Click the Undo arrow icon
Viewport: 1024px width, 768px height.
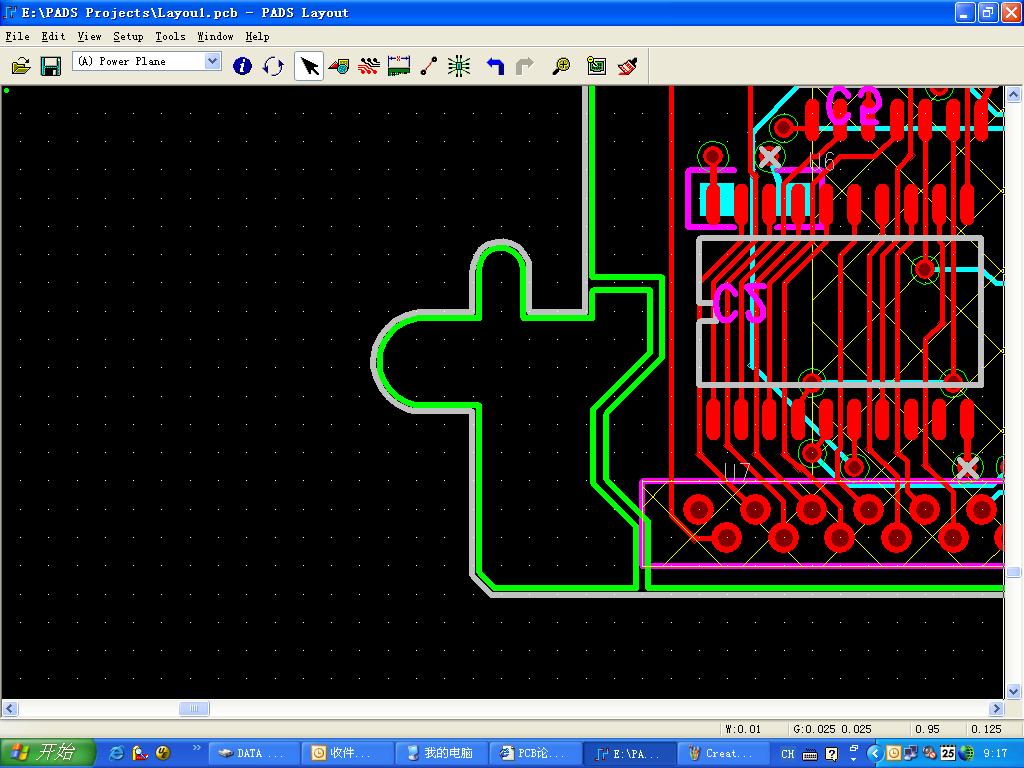[x=495, y=66]
